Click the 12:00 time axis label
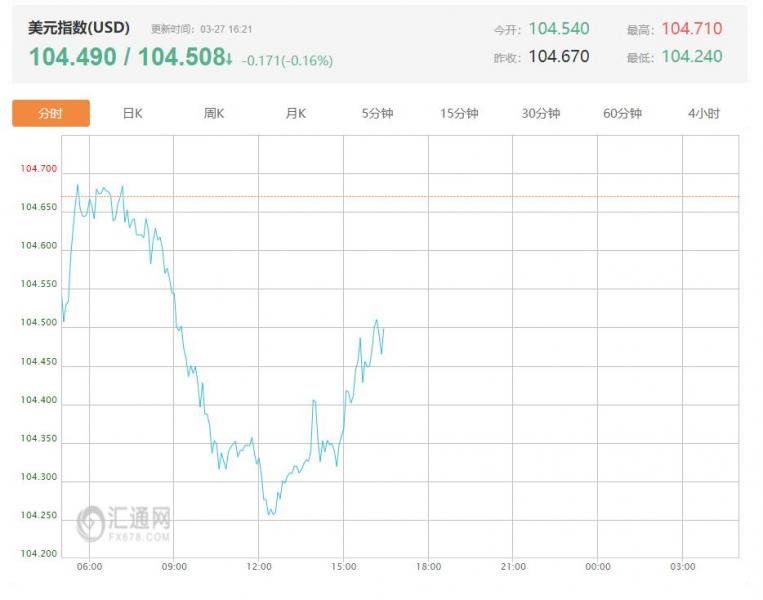763x600 pixels. 259,567
